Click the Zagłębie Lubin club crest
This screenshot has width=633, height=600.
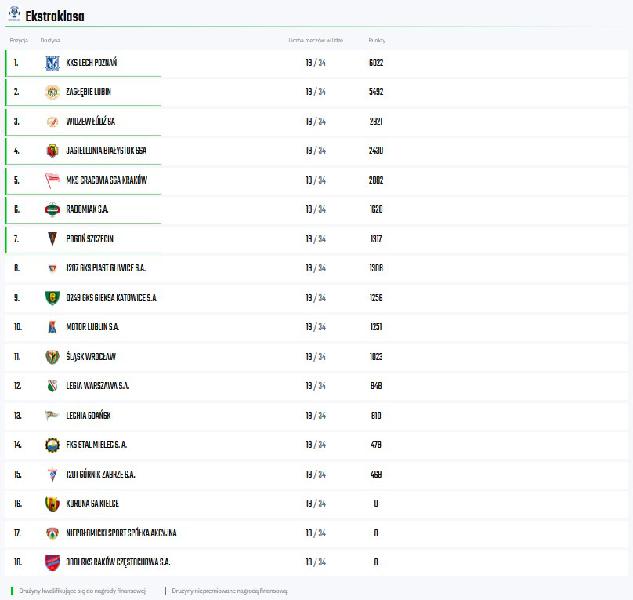(x=52, y=92)
